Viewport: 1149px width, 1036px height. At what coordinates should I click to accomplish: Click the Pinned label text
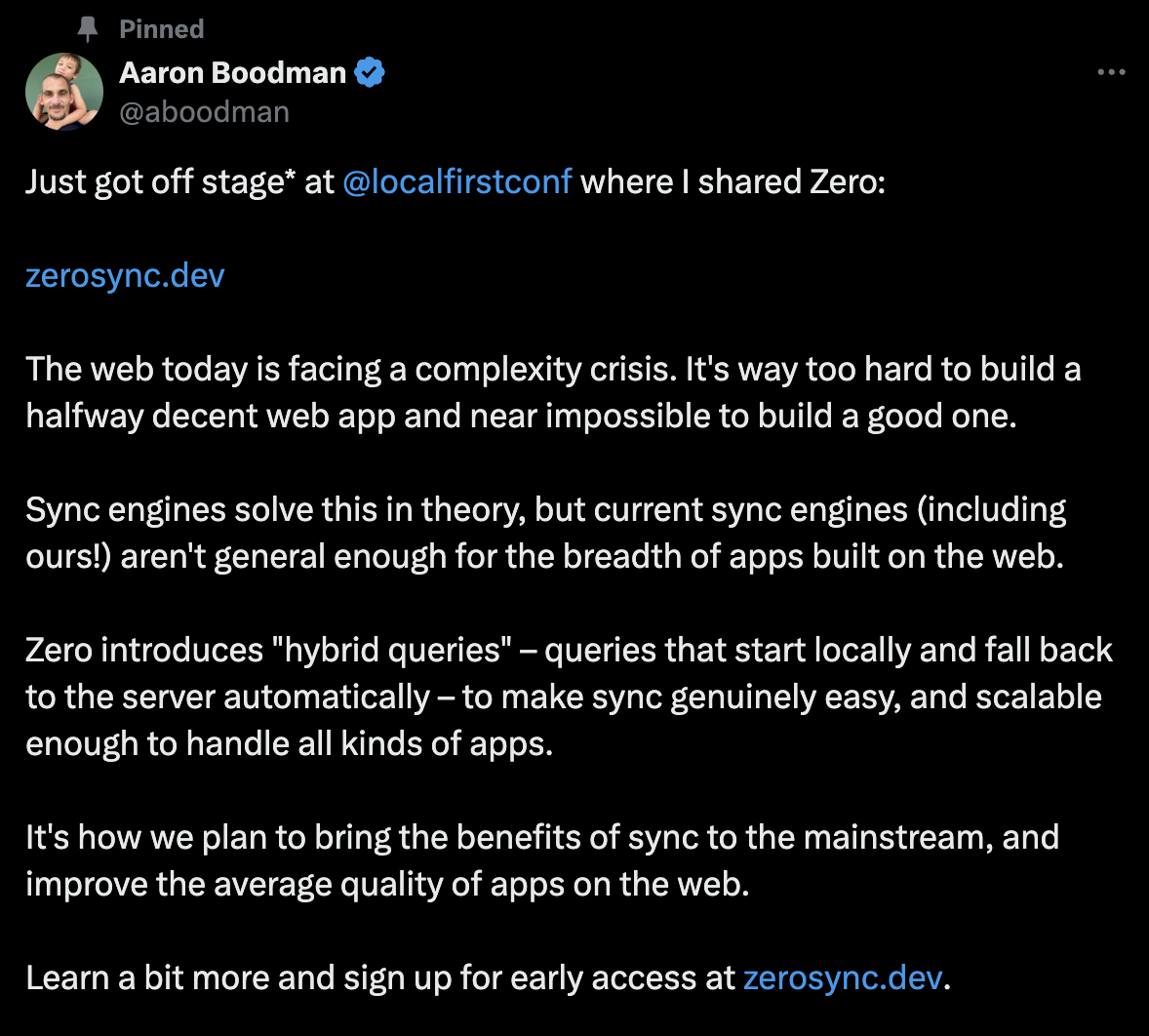[x=162, y=29]
